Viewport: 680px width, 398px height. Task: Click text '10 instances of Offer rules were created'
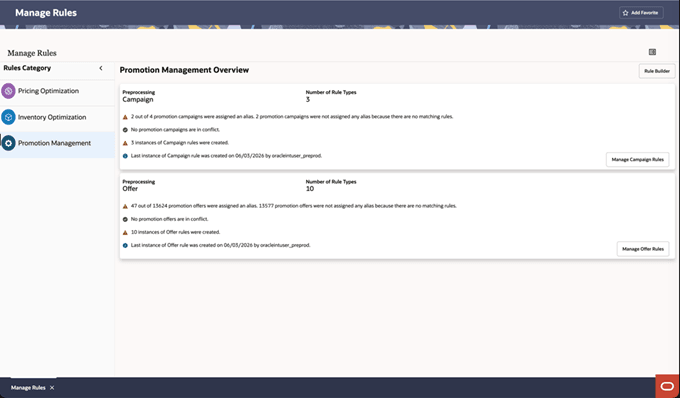175,232
